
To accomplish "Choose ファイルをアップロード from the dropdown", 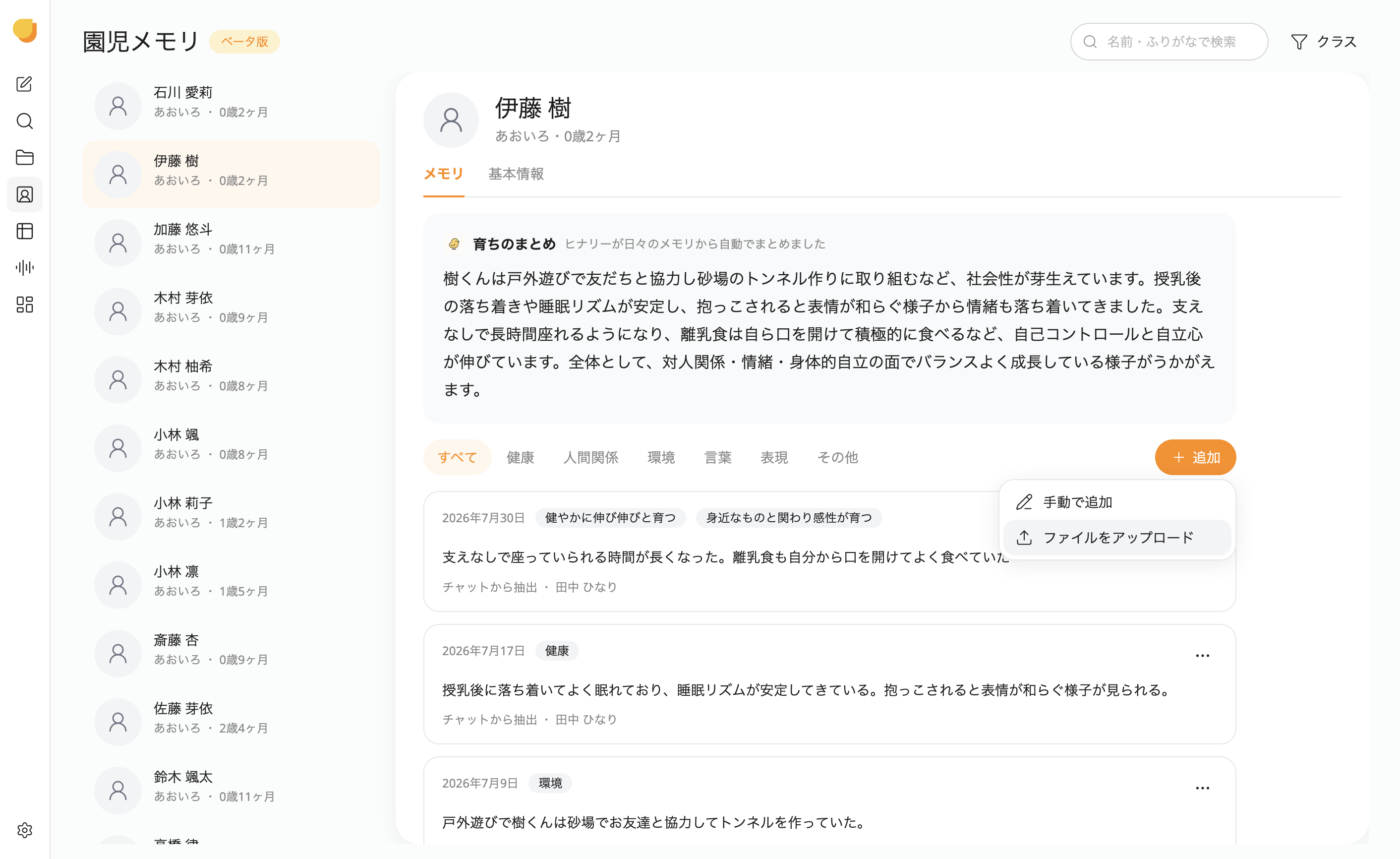I will (1116, 537).
